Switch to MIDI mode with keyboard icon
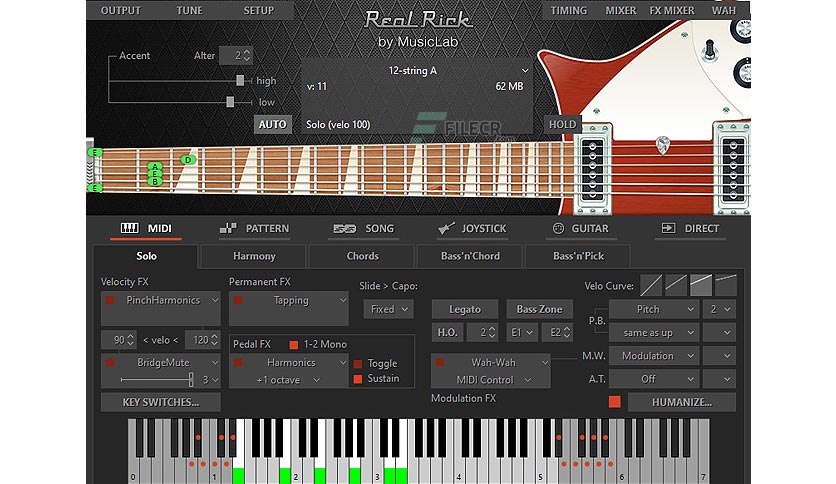 146,229
